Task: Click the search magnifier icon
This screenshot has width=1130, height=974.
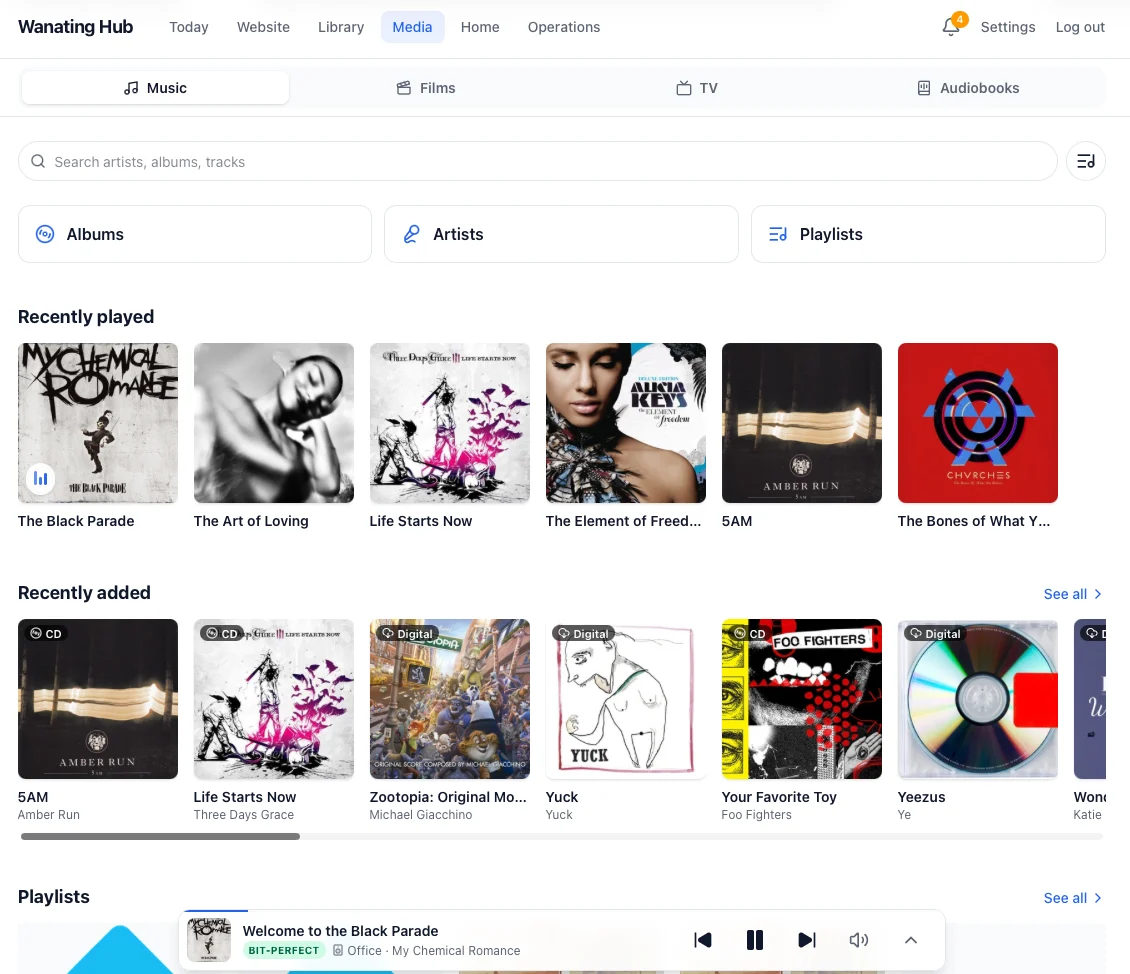Action: (38, 161)
